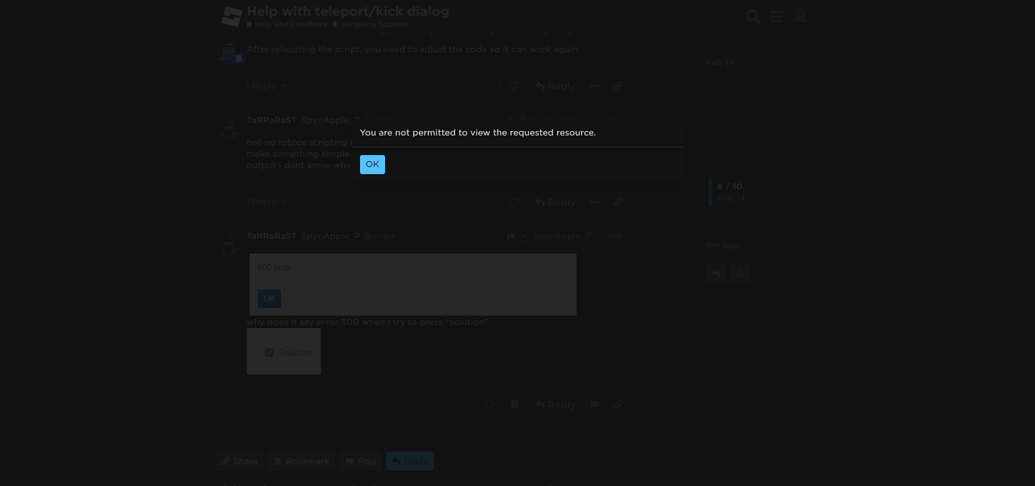
Task: Open SpynApple_P name on 500 error post
Action: [x=331, y=236]
